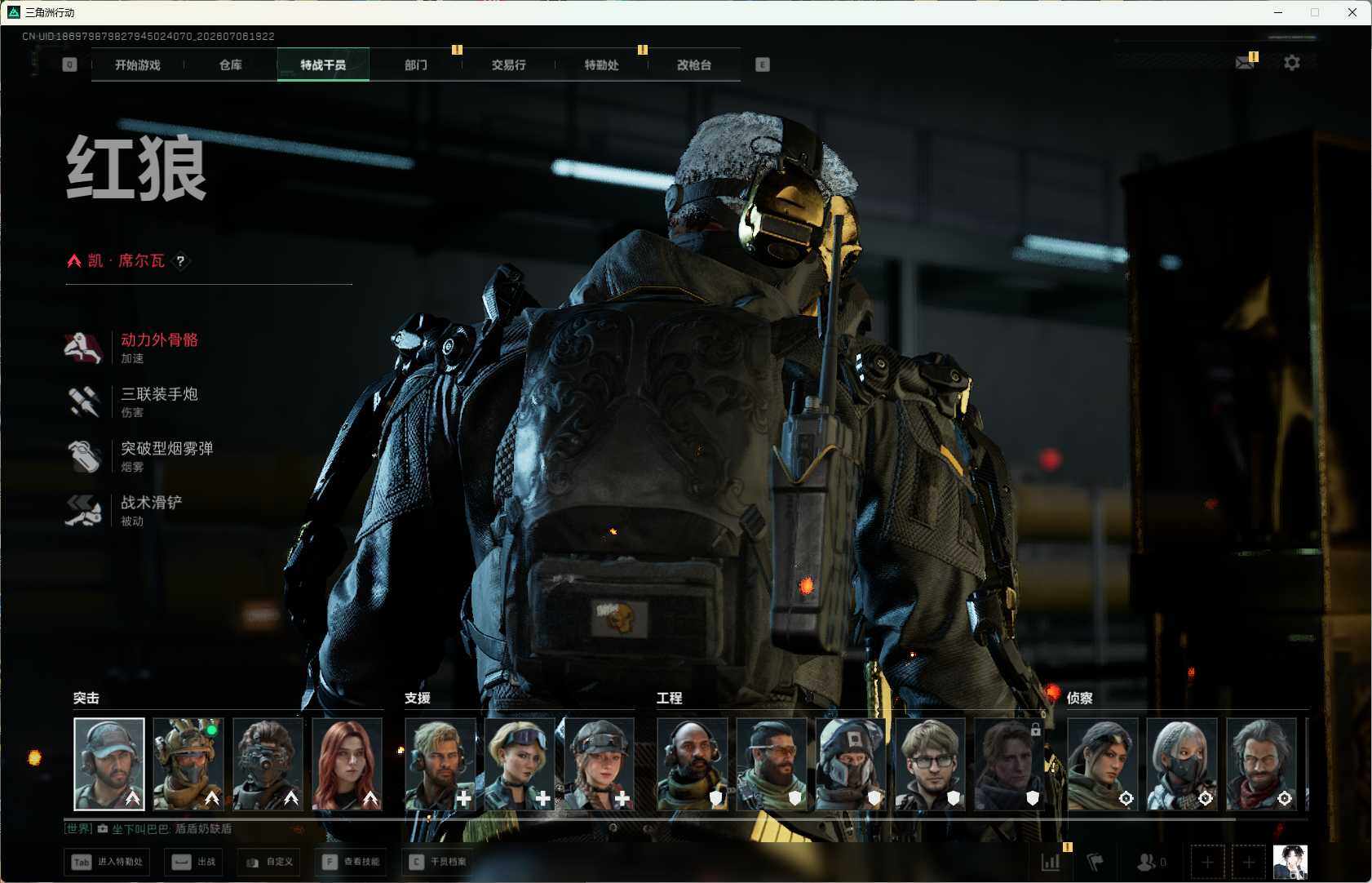Click the 突击 category heading
1372x883 pixels.
tap(86, 698)
